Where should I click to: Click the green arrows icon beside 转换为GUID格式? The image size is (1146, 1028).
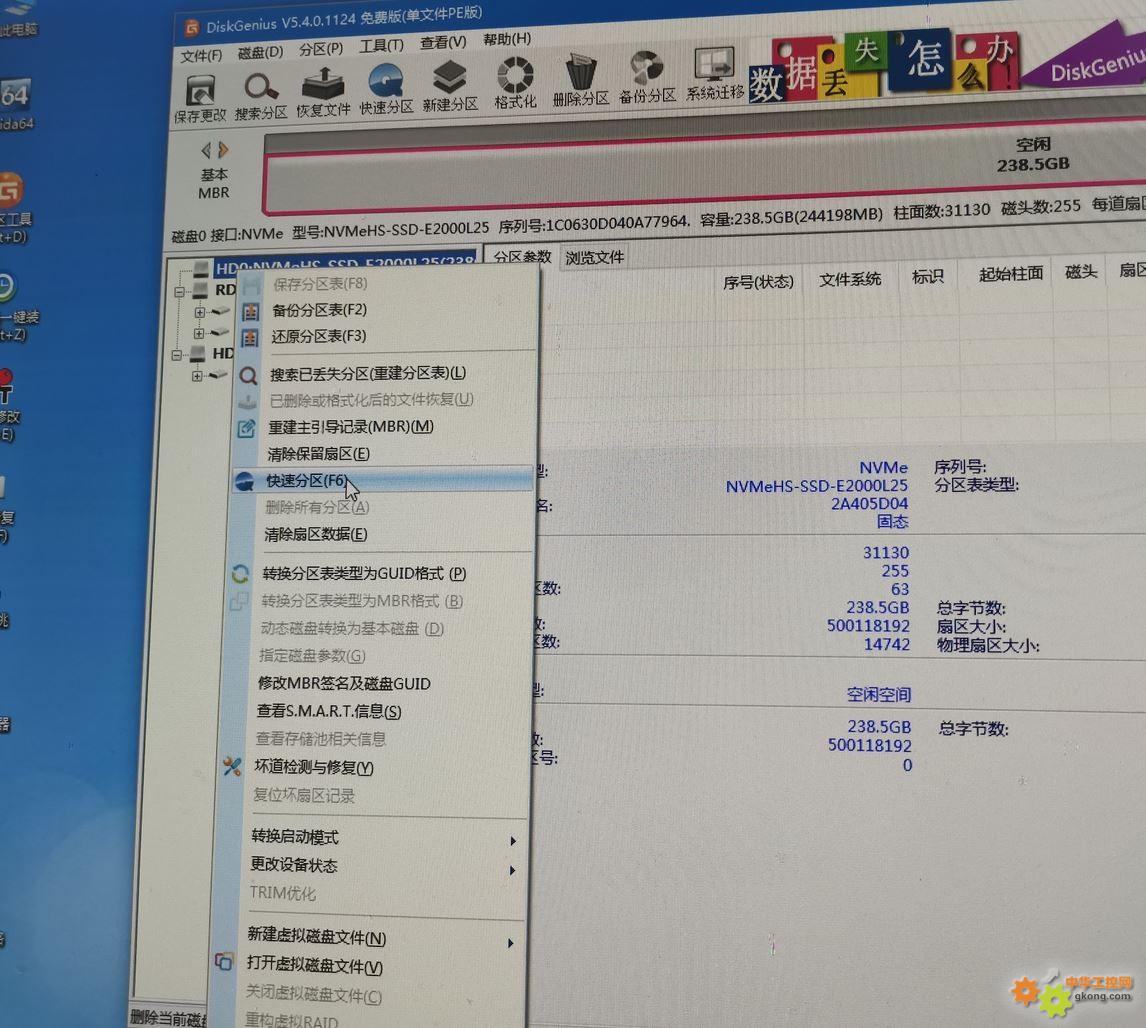(x=240, y=574)
